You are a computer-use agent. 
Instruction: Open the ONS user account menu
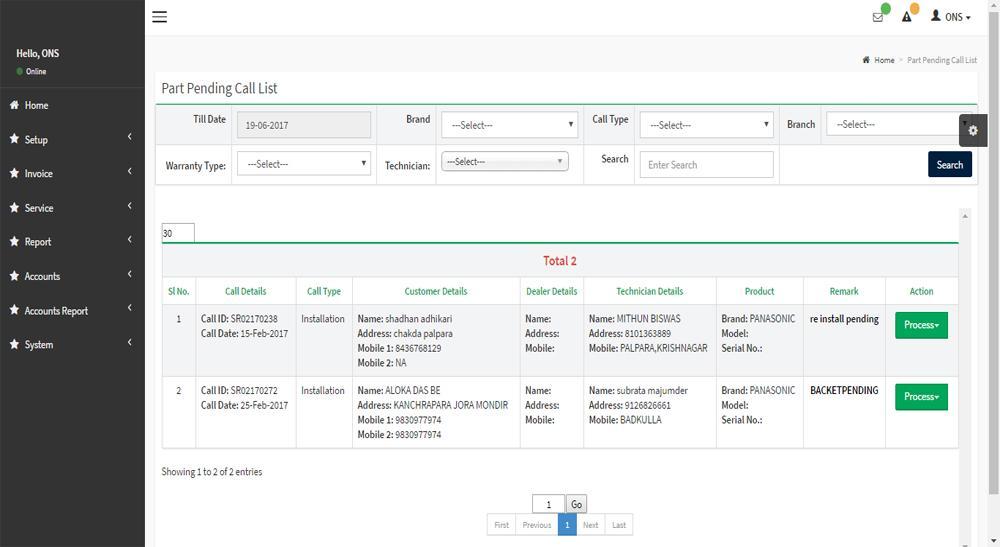(951, 17)
